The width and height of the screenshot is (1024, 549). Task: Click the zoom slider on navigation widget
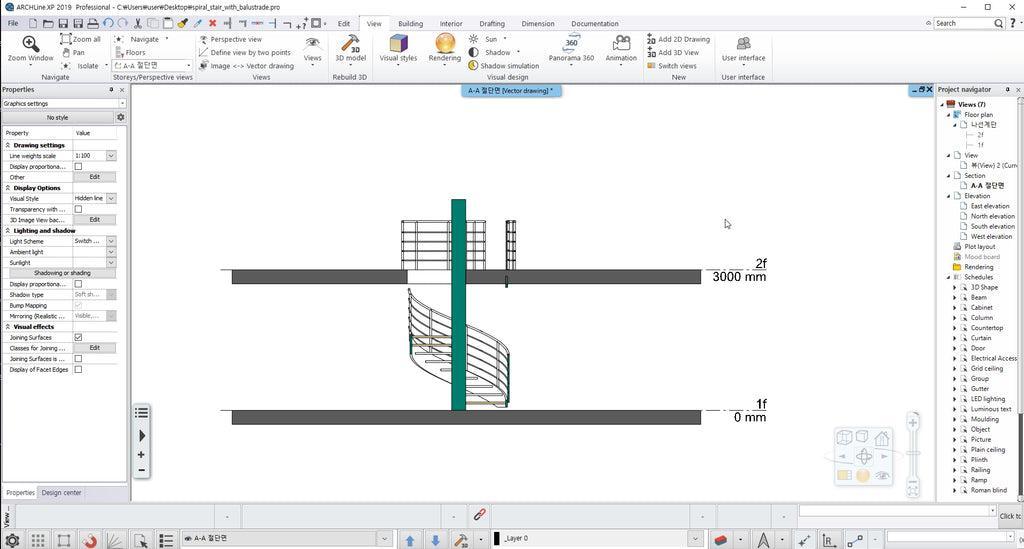click(913, 454)
